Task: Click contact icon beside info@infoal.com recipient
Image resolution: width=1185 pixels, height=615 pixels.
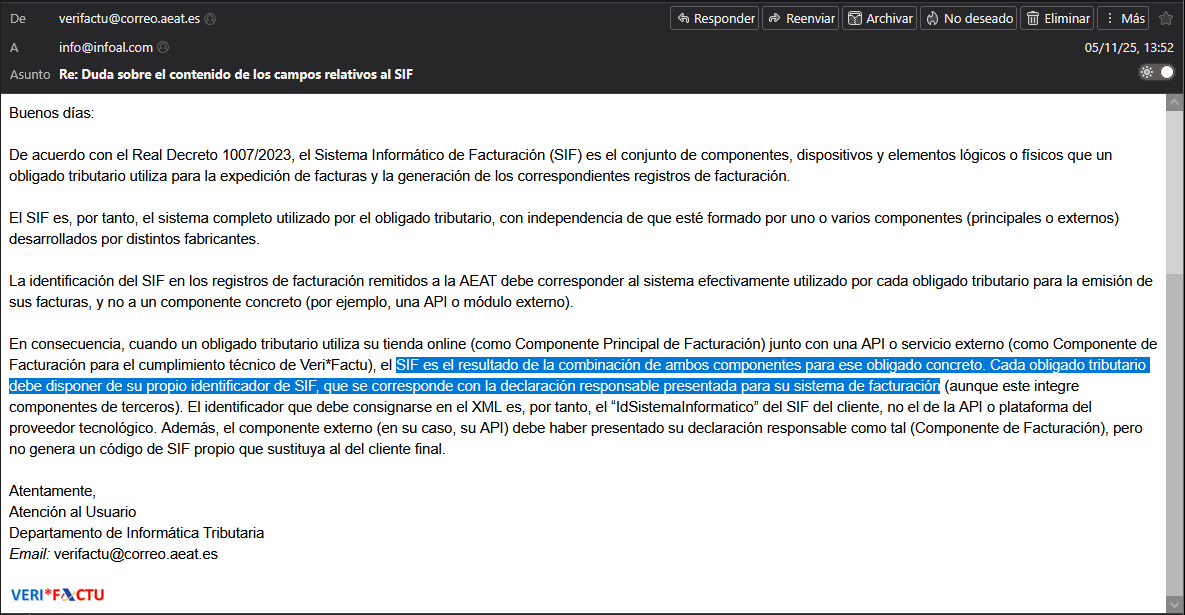Action: [163, 47]
